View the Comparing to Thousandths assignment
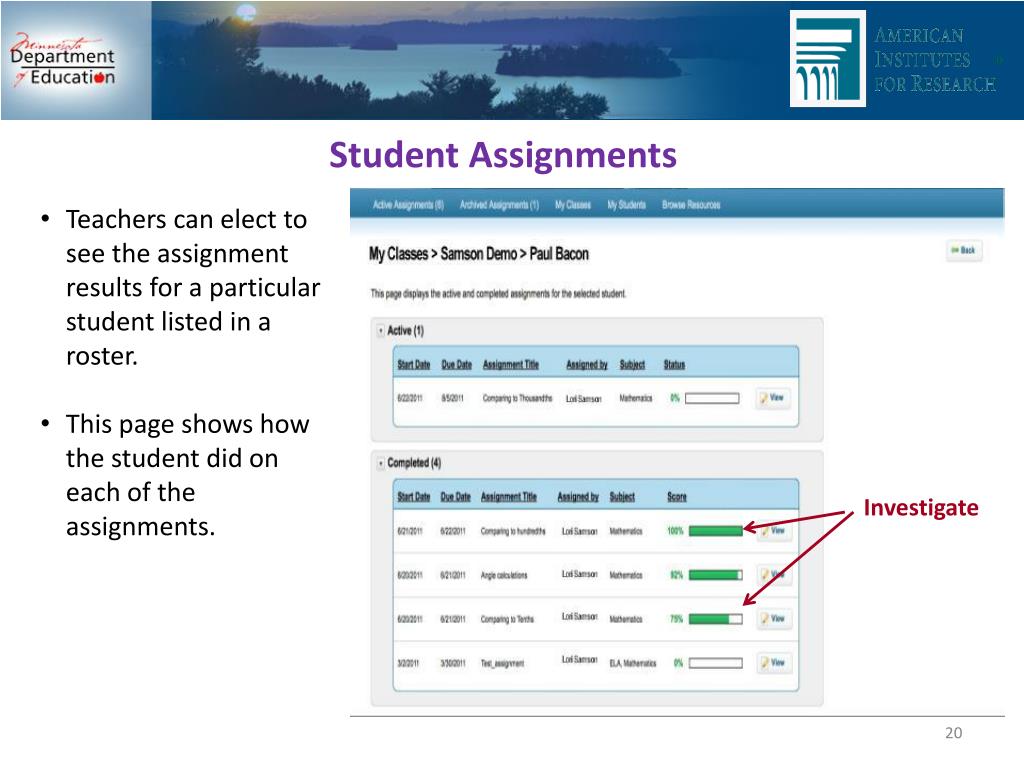 773,398
